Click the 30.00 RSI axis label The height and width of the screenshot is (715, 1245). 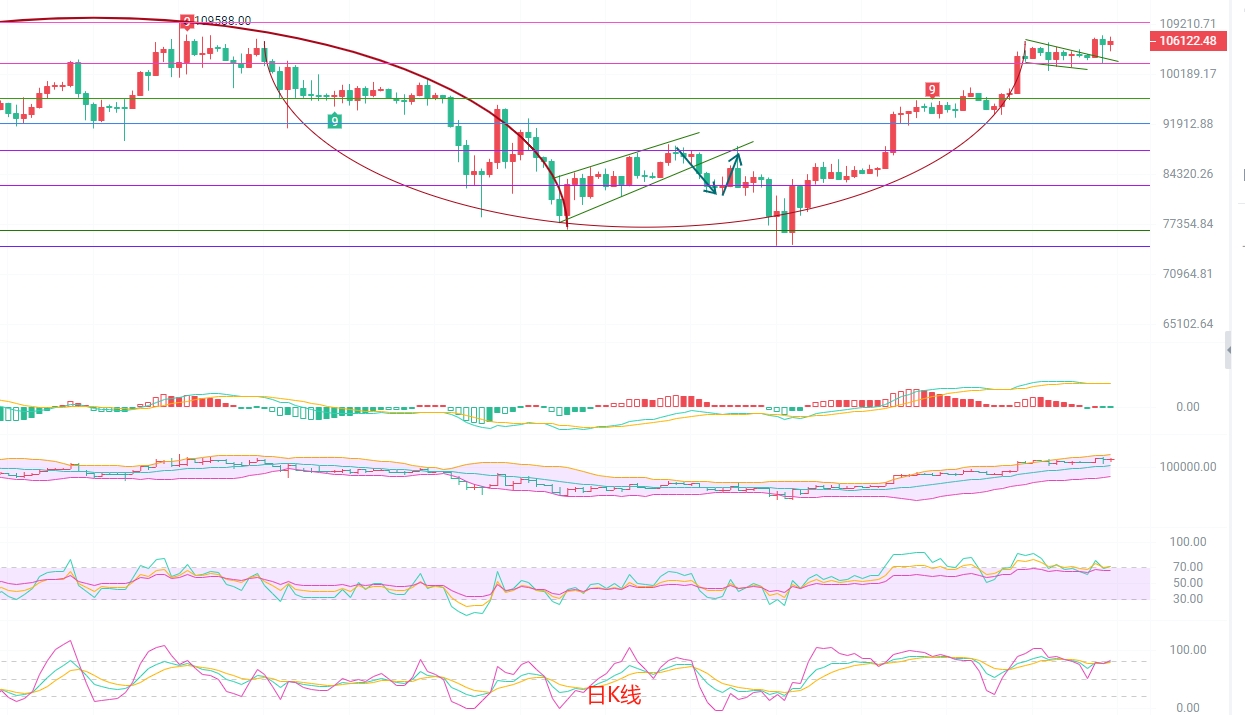click(1187, 599)
